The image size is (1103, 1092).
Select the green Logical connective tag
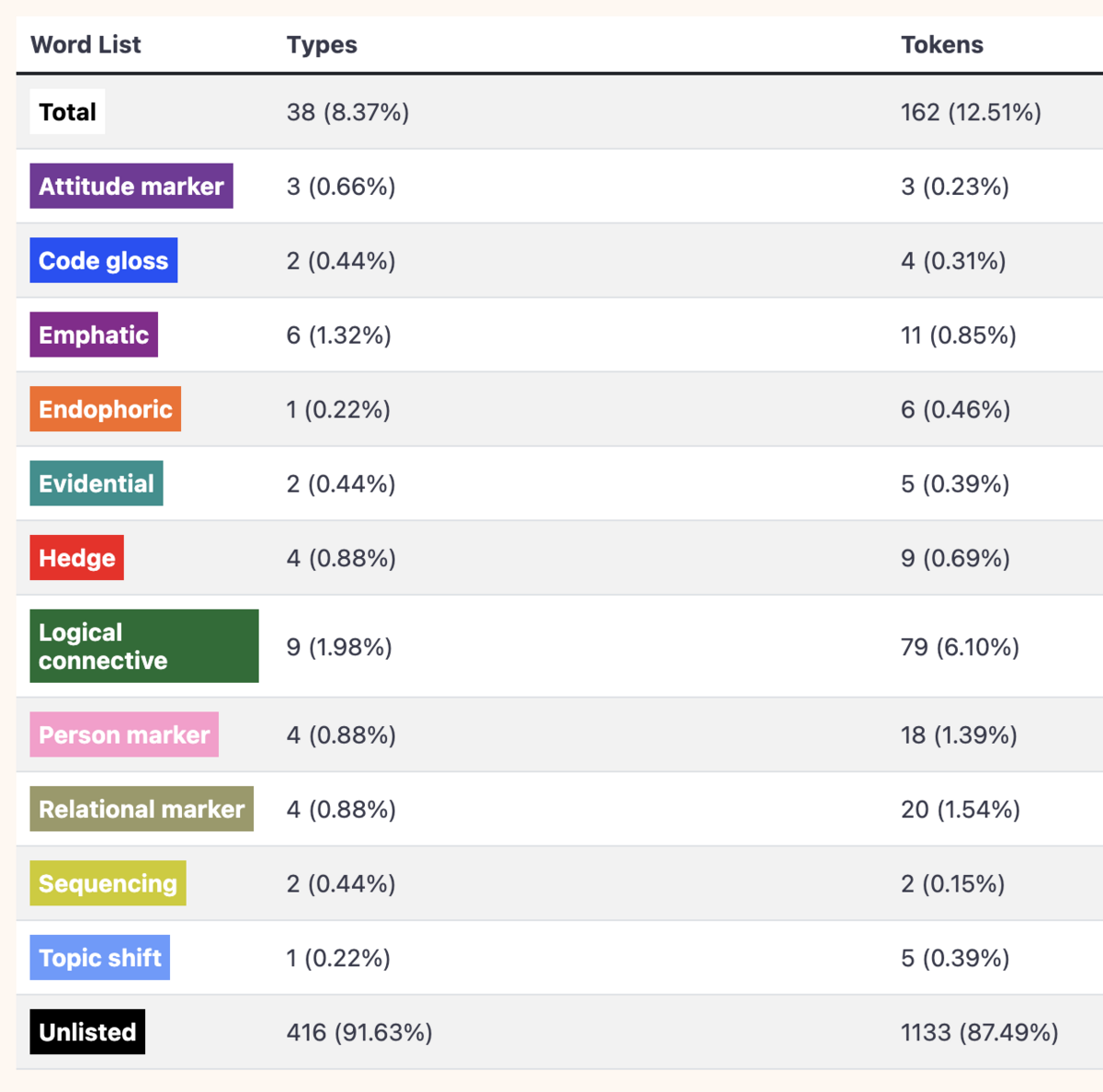[144, 646]
